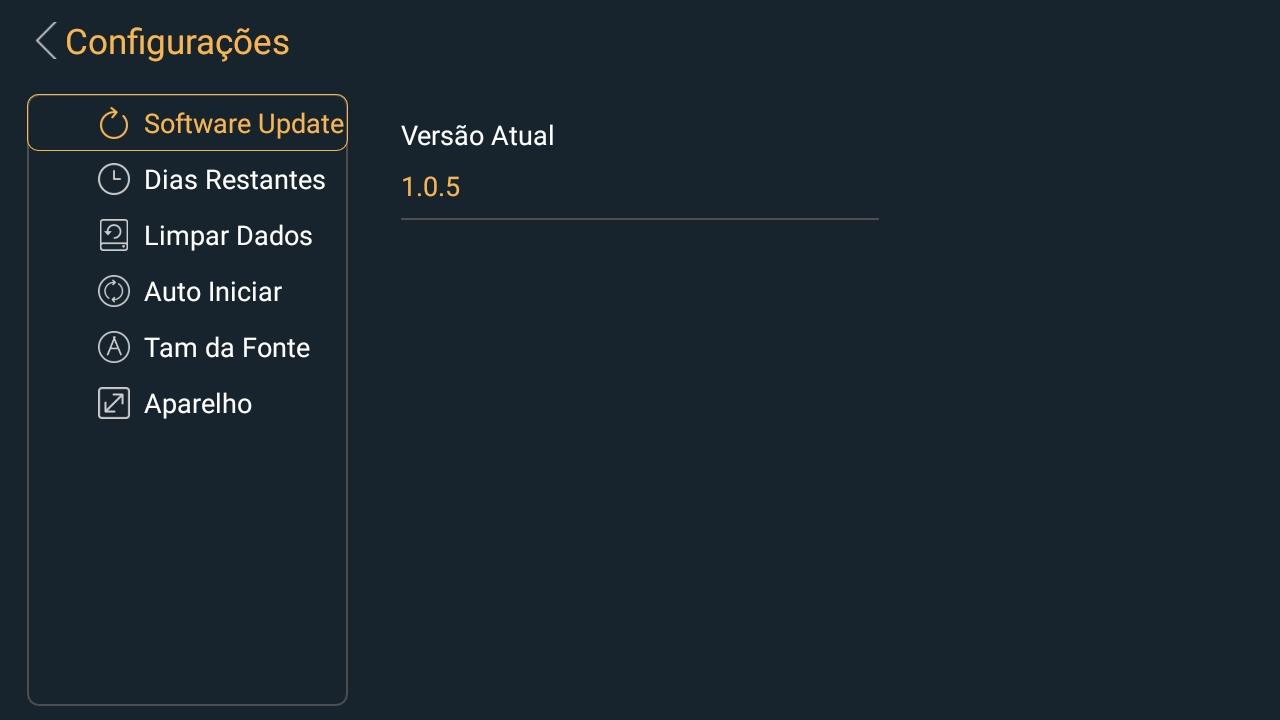Select the Auto Iniciar setting
Viewport: 1280px width, 720px height.
click(213, 292)
